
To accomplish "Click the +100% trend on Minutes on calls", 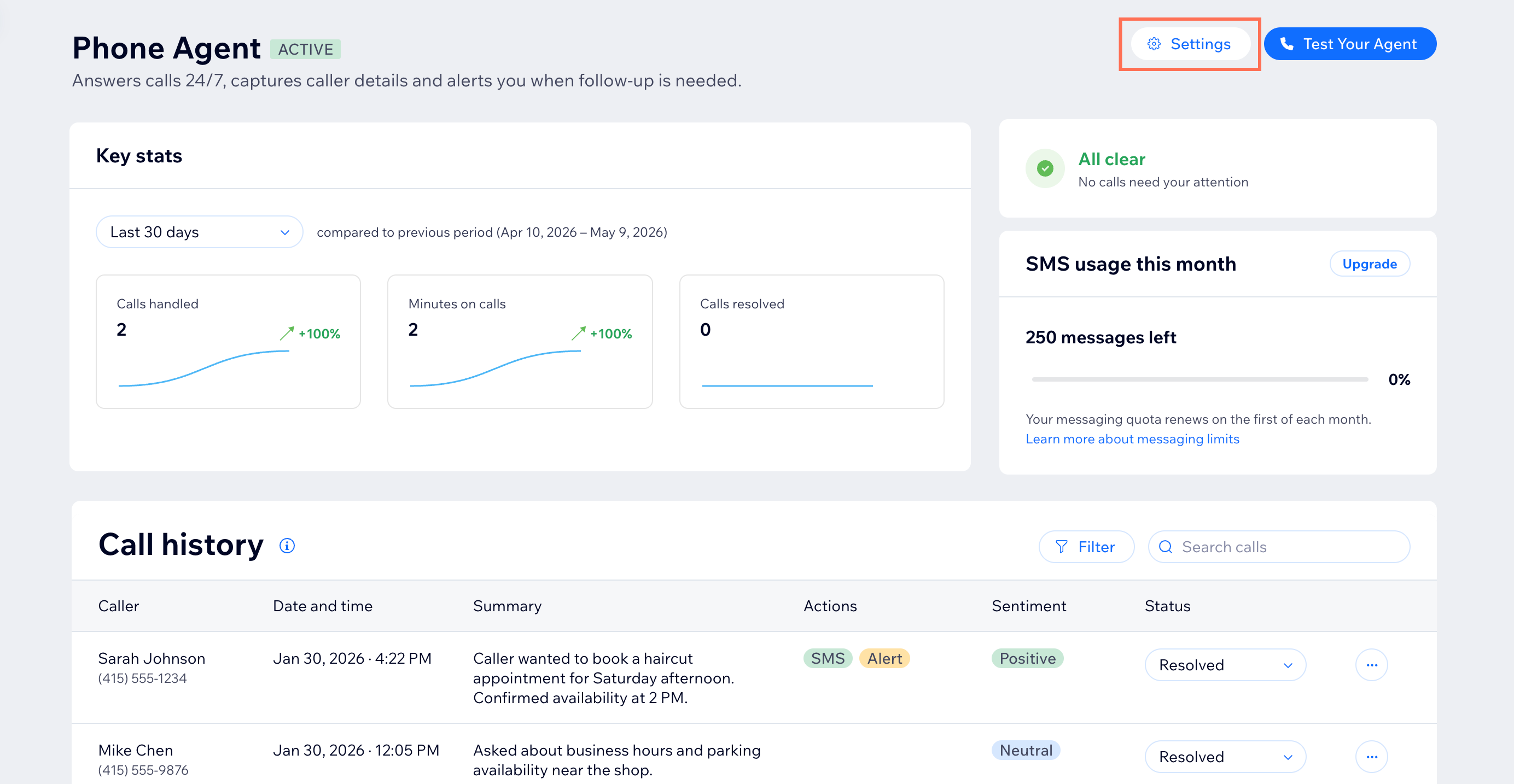I will coord(601,334).
